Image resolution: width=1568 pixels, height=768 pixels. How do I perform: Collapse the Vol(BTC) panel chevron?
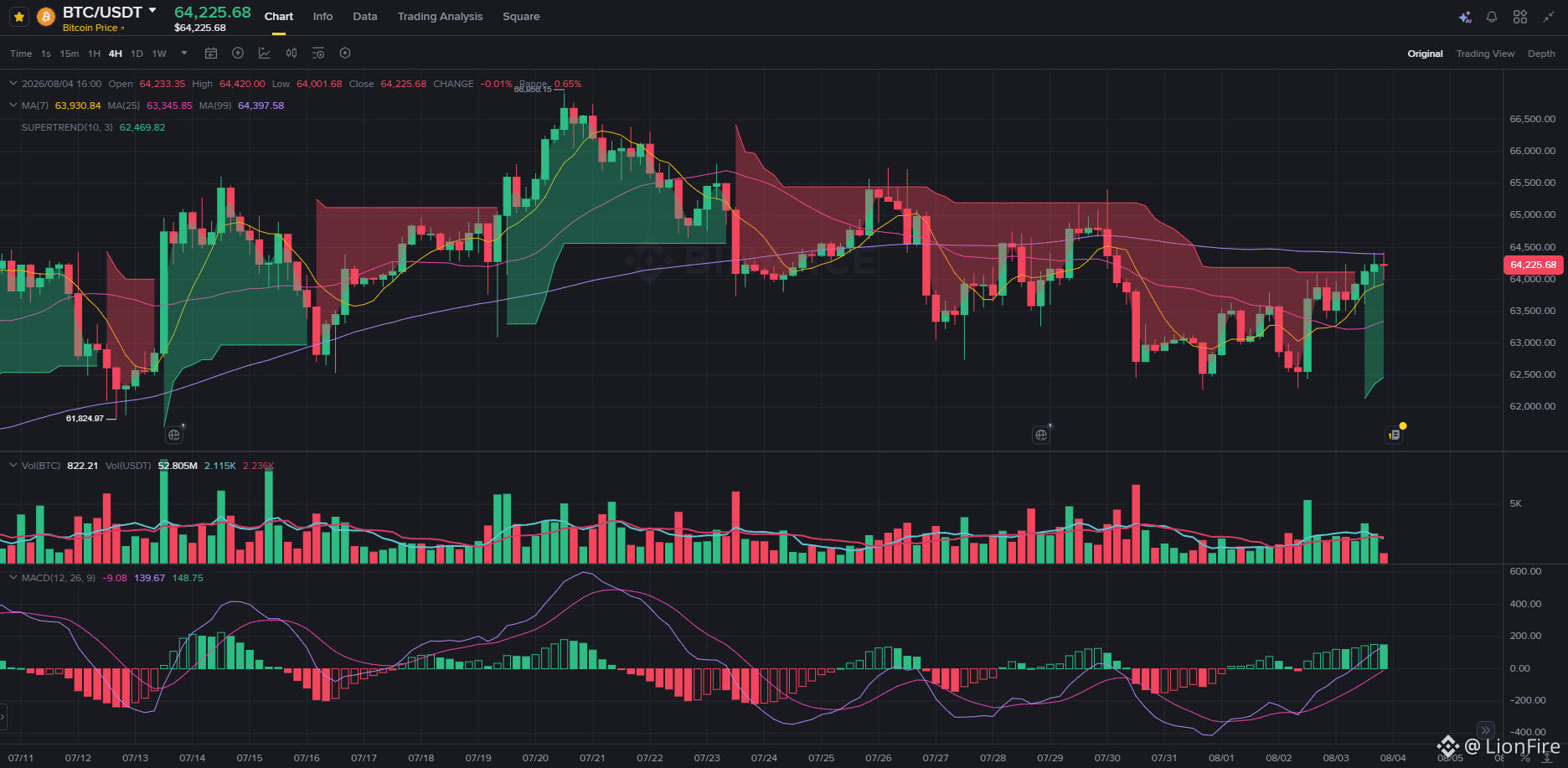coord(13,466)
